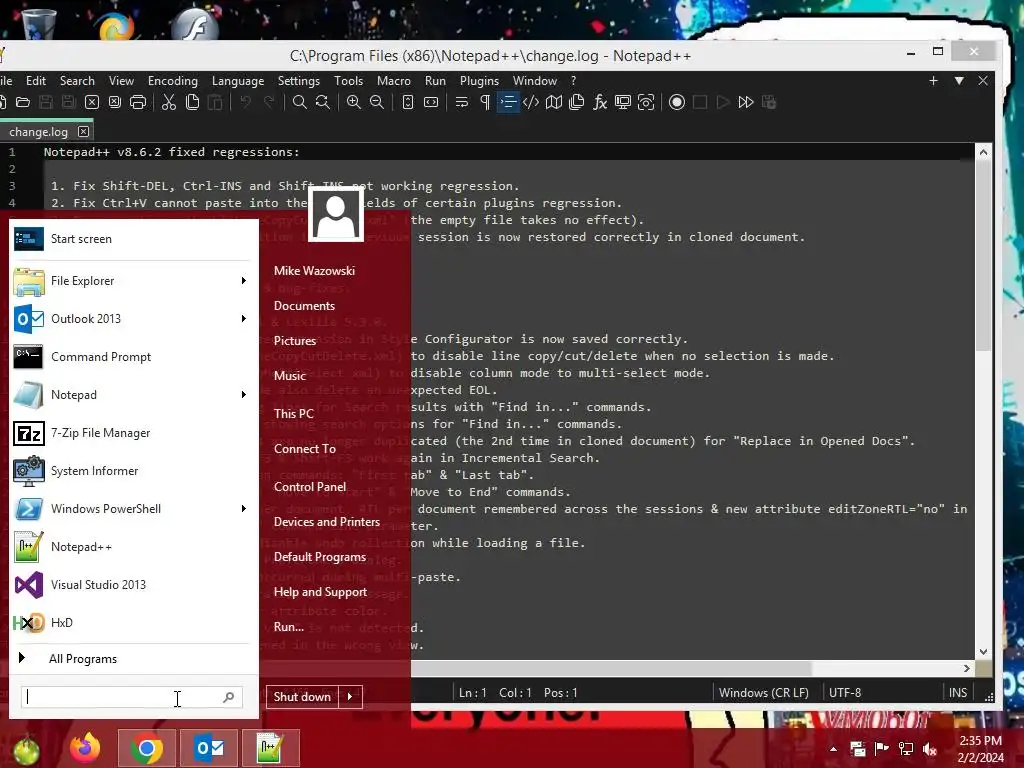
Task: Start macro recording with record button
Action: [677, 103]
